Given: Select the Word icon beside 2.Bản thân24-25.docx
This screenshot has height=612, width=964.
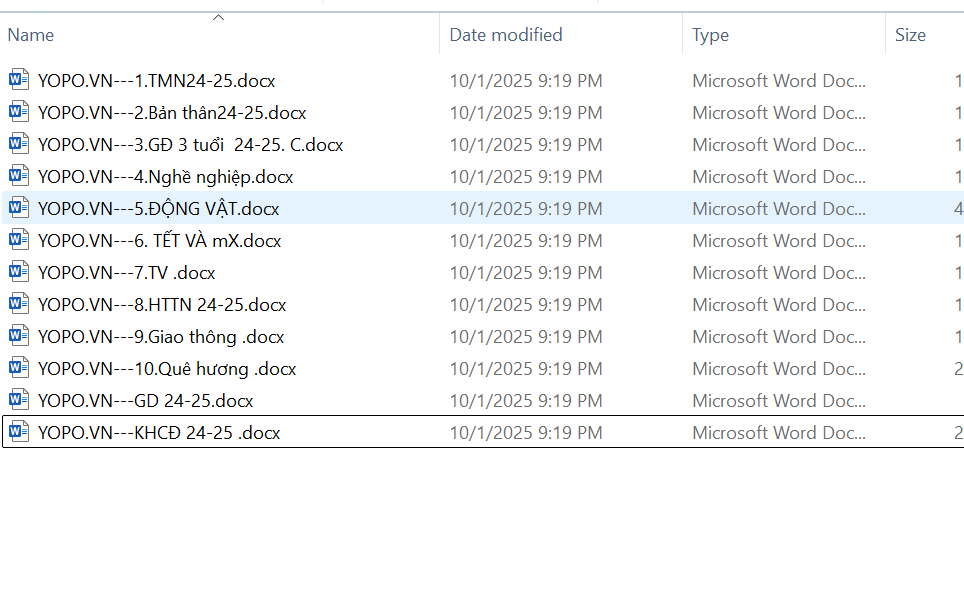Looking at the screenshot, I should (x=19, y=112).
